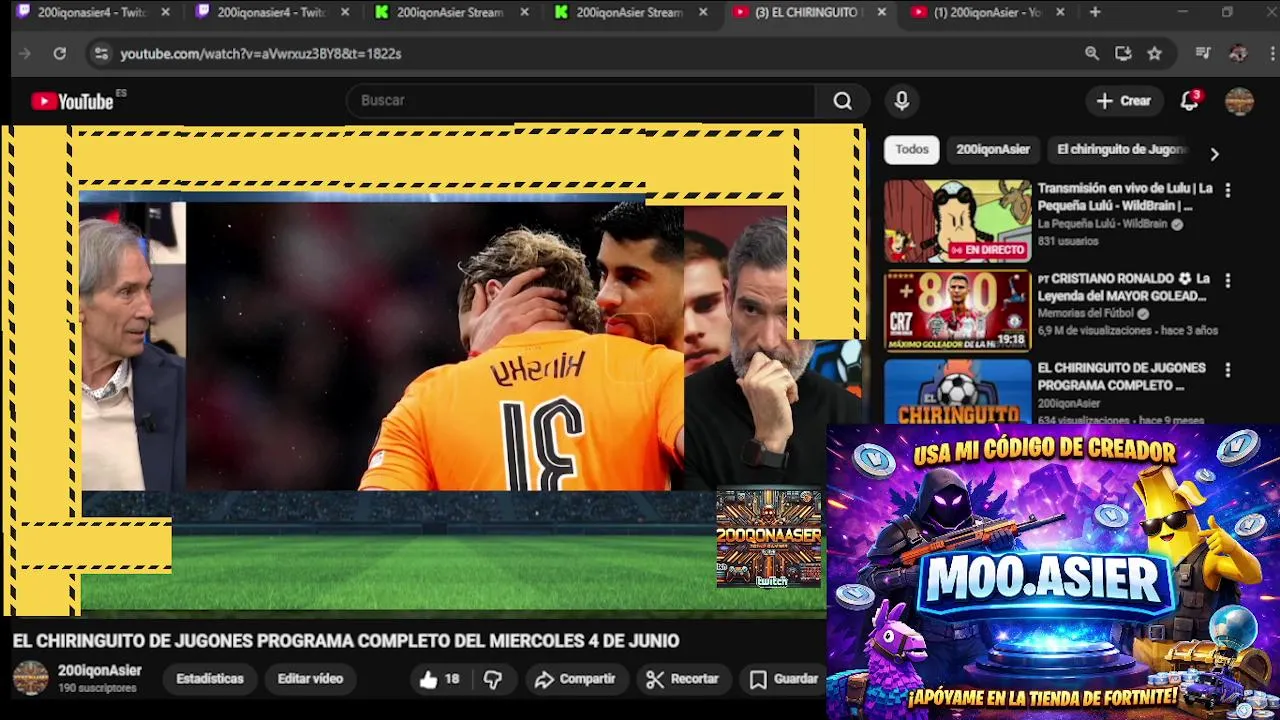Click the Compartir button

point(575,679)
